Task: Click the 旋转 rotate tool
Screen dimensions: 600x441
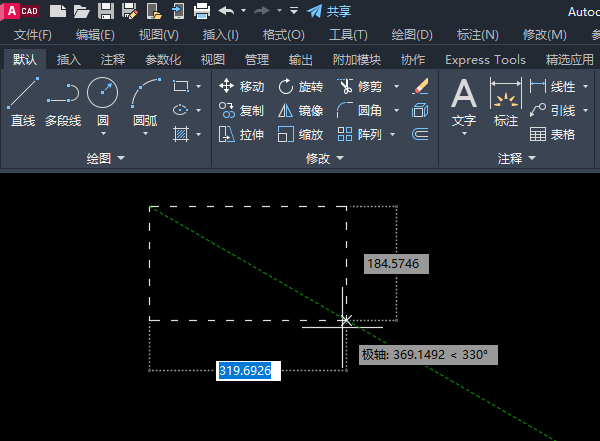Action: (x=300, y=87)
